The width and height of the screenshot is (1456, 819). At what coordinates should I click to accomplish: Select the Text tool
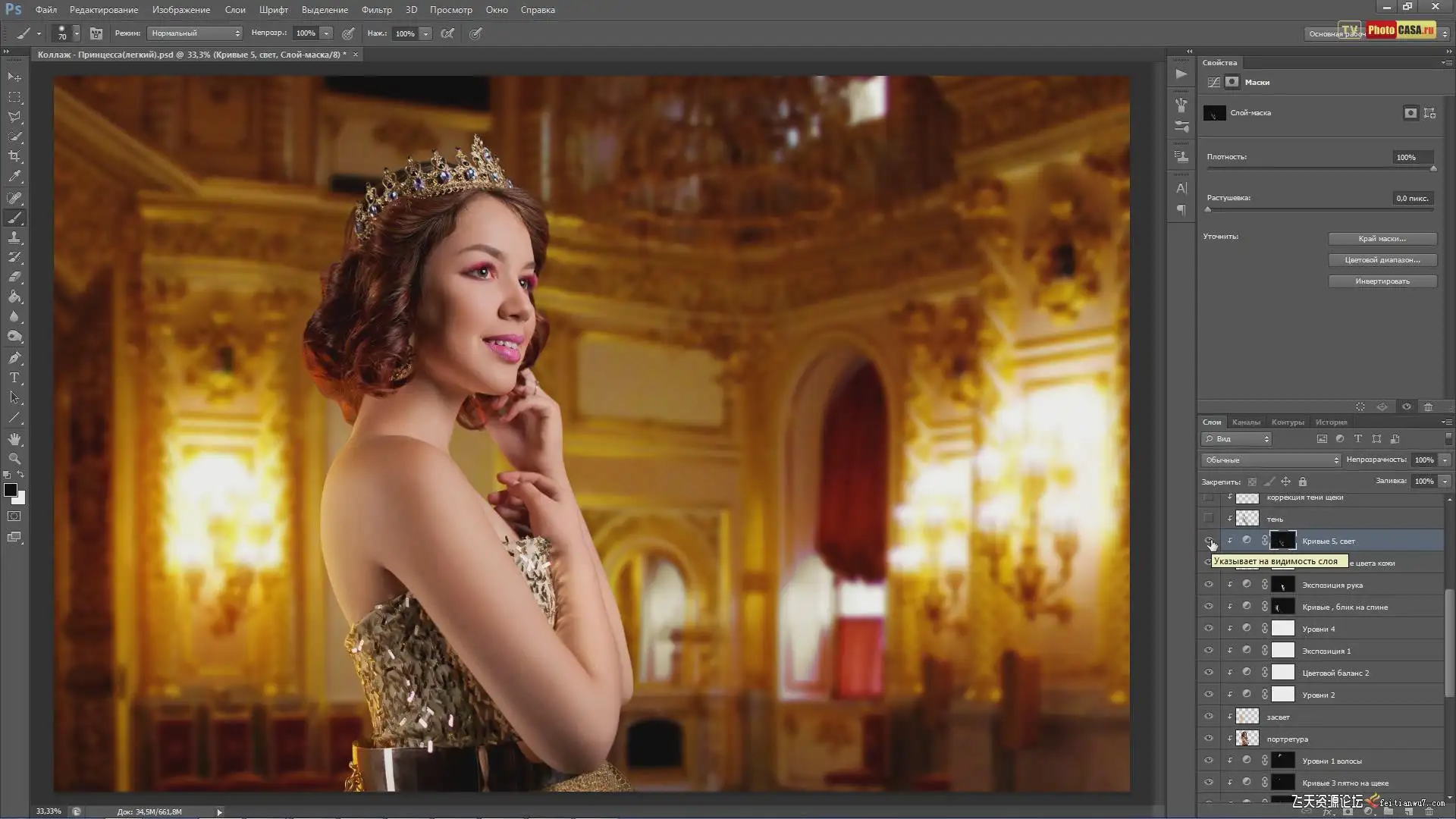click(x=14, y=378)
